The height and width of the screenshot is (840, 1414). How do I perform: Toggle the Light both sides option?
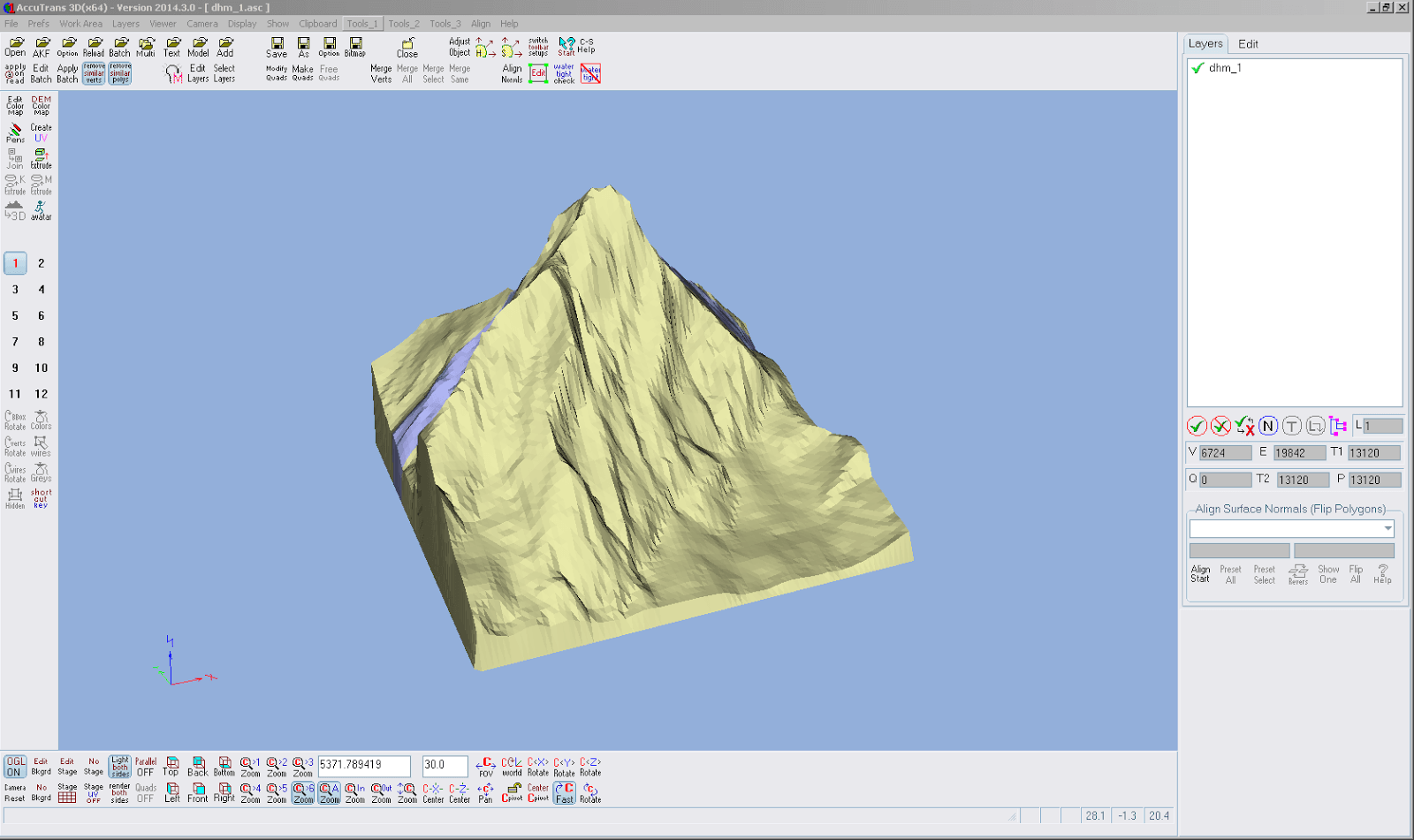[x=119, y=765]
